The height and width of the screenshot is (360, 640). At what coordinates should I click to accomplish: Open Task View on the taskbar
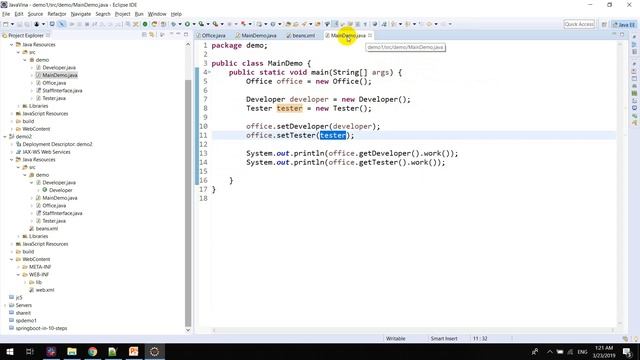click(x=30, y=351)
